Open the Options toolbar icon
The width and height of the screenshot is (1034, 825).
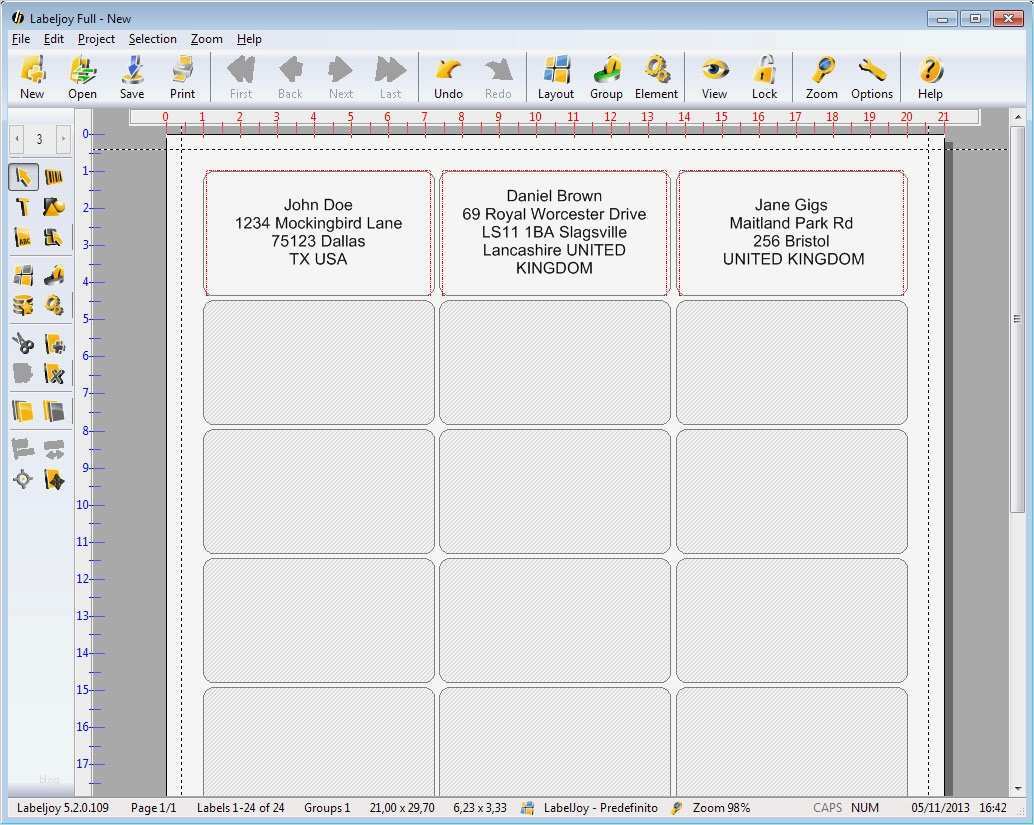pos(871,75)
